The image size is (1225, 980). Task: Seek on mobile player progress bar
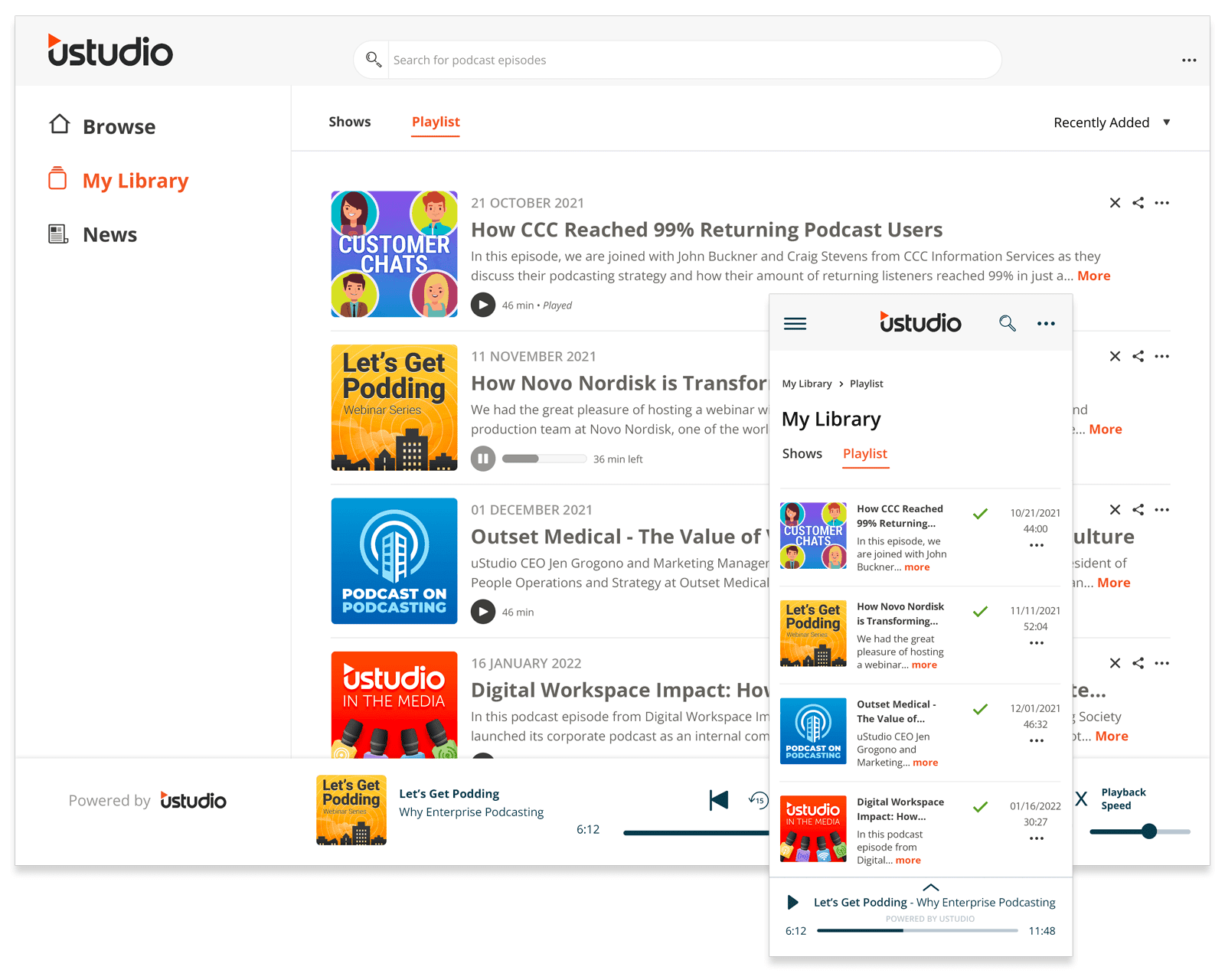pyautogui.click(x=917, y=930)
